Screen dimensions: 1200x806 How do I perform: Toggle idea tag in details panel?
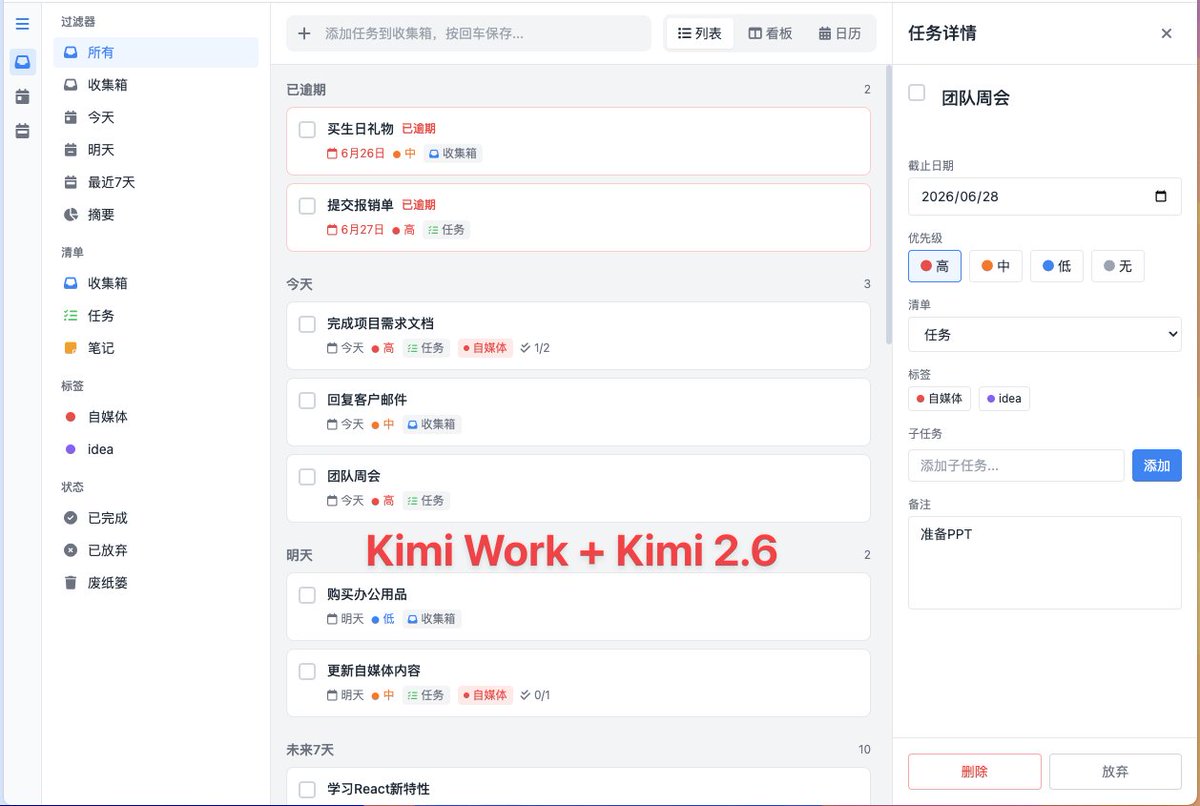click(x=1003, y=398)
